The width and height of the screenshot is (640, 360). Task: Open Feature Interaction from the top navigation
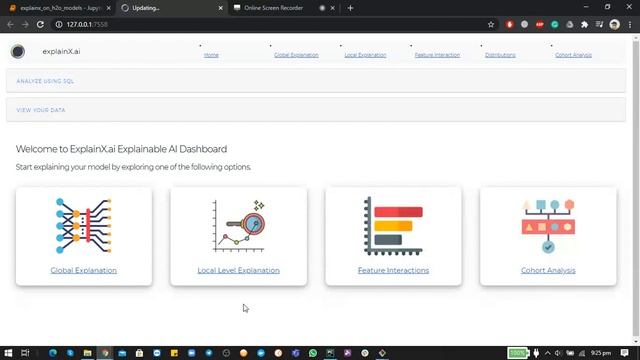click(x=437, y=55)
